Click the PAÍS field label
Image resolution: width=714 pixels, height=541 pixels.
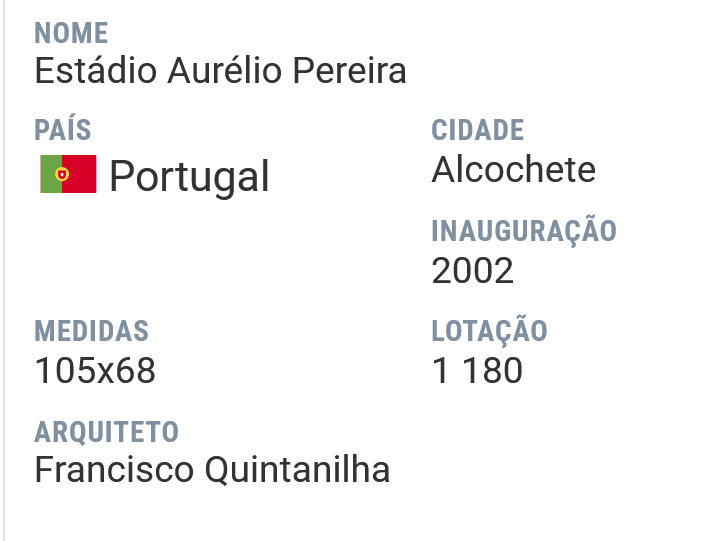(x=63, y=130)
